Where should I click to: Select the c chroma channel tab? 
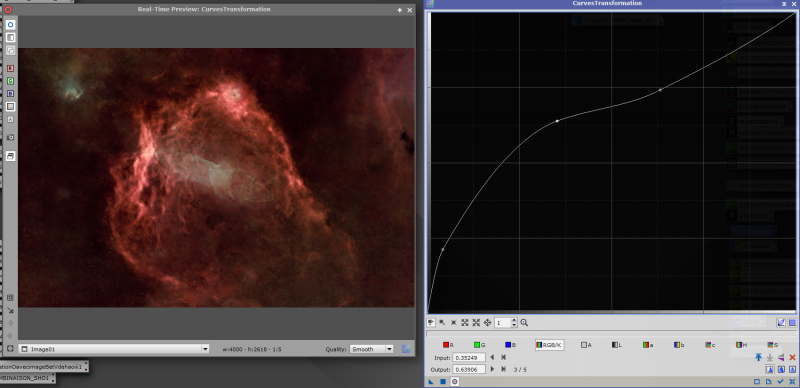pyautogui.click(x=710, y=345)
